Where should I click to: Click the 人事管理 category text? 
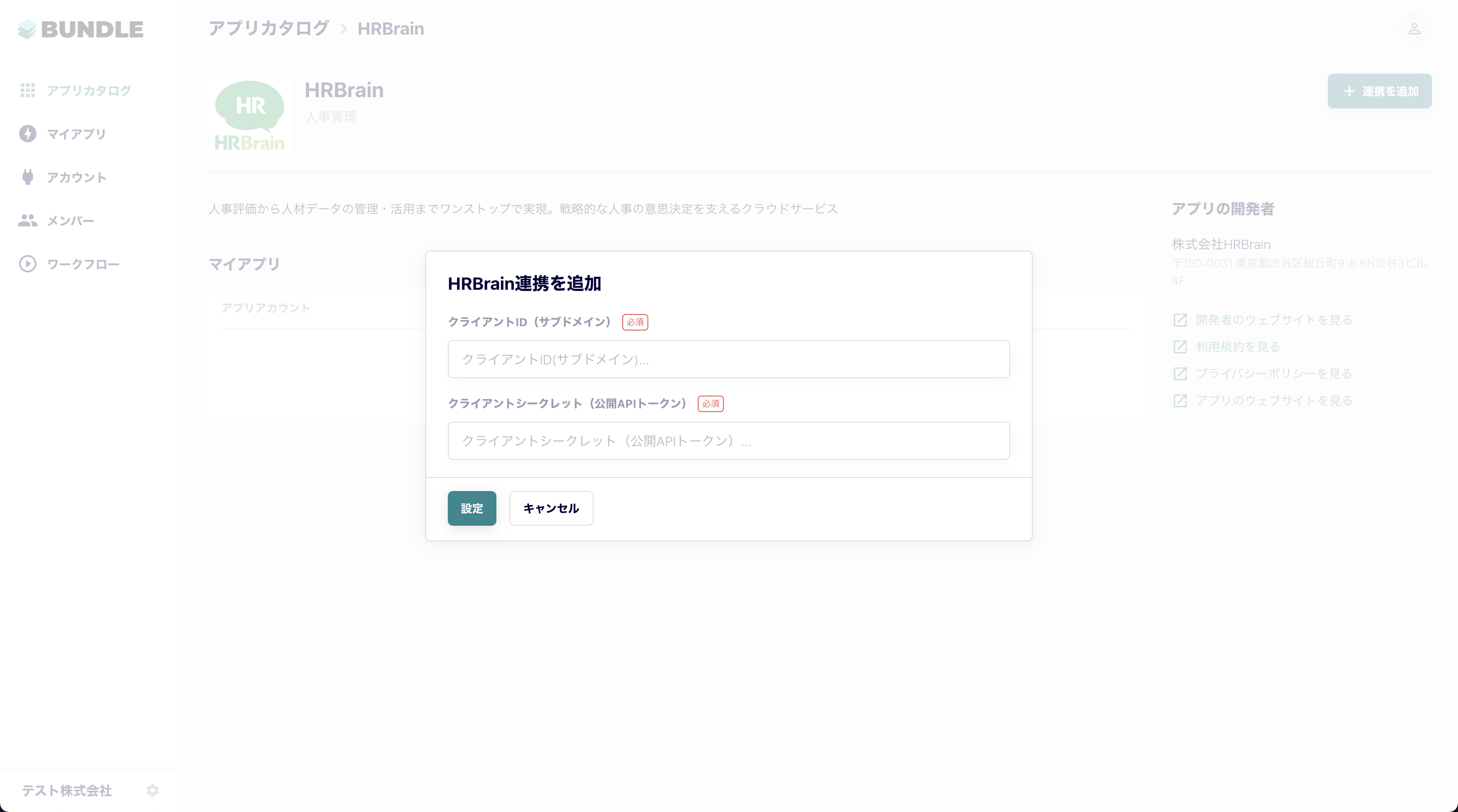coord(331,117)
